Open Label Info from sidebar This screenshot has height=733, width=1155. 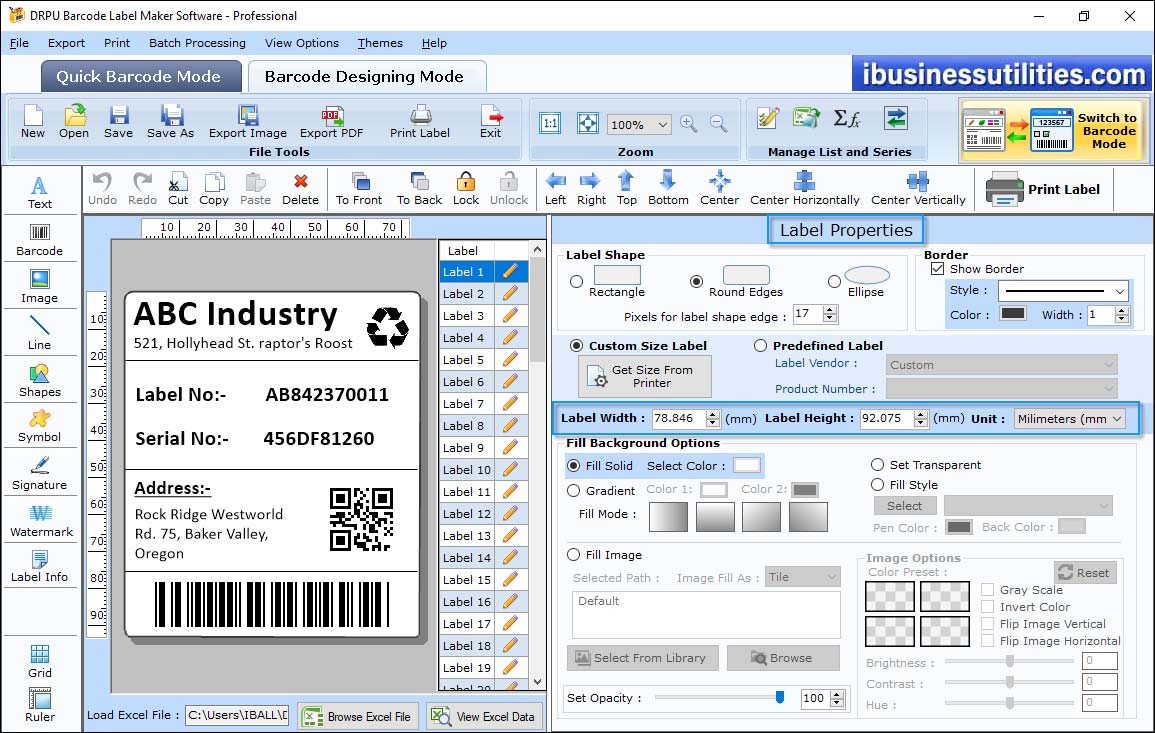pos(40,567)
